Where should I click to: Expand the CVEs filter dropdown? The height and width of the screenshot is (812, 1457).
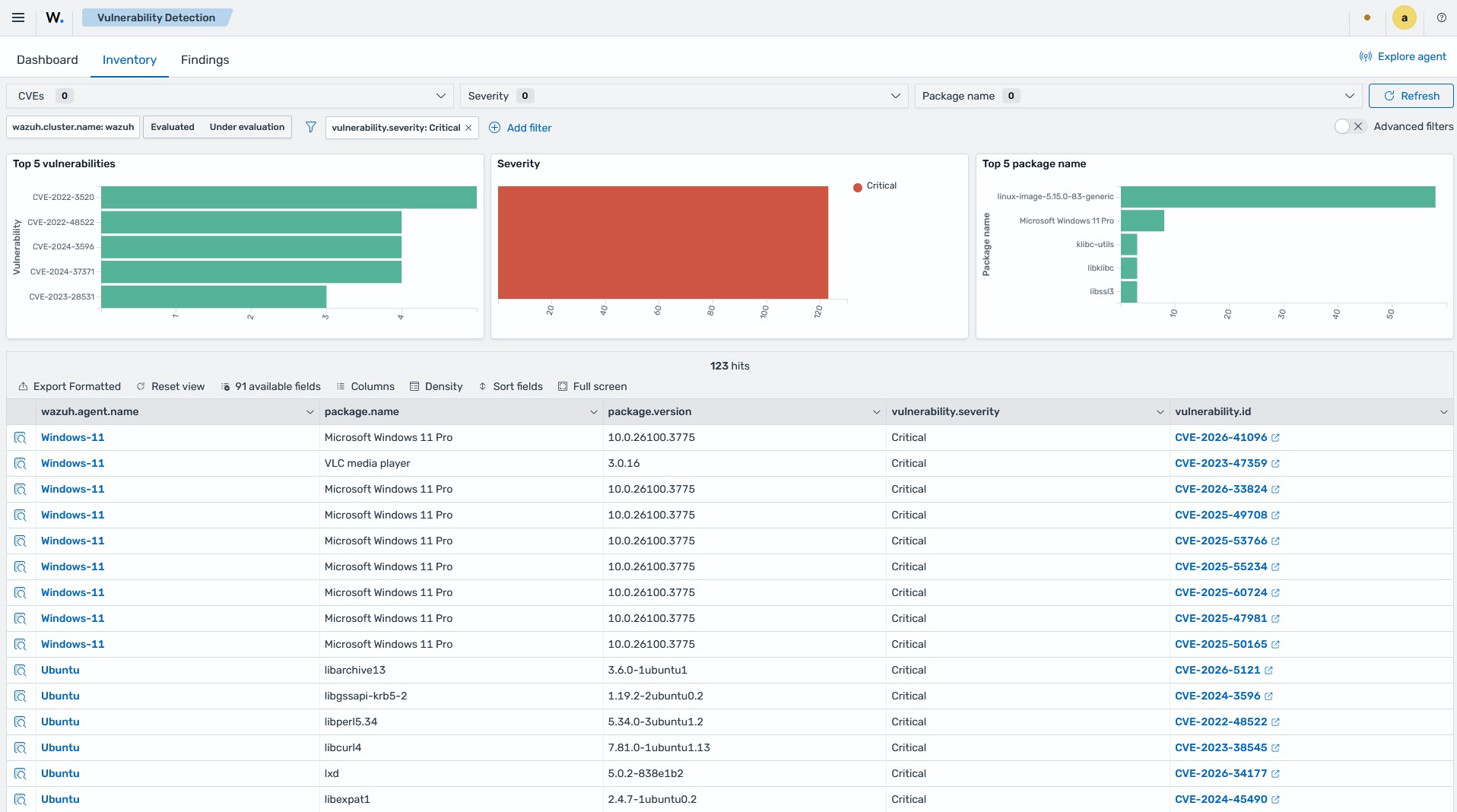[230, 96]
